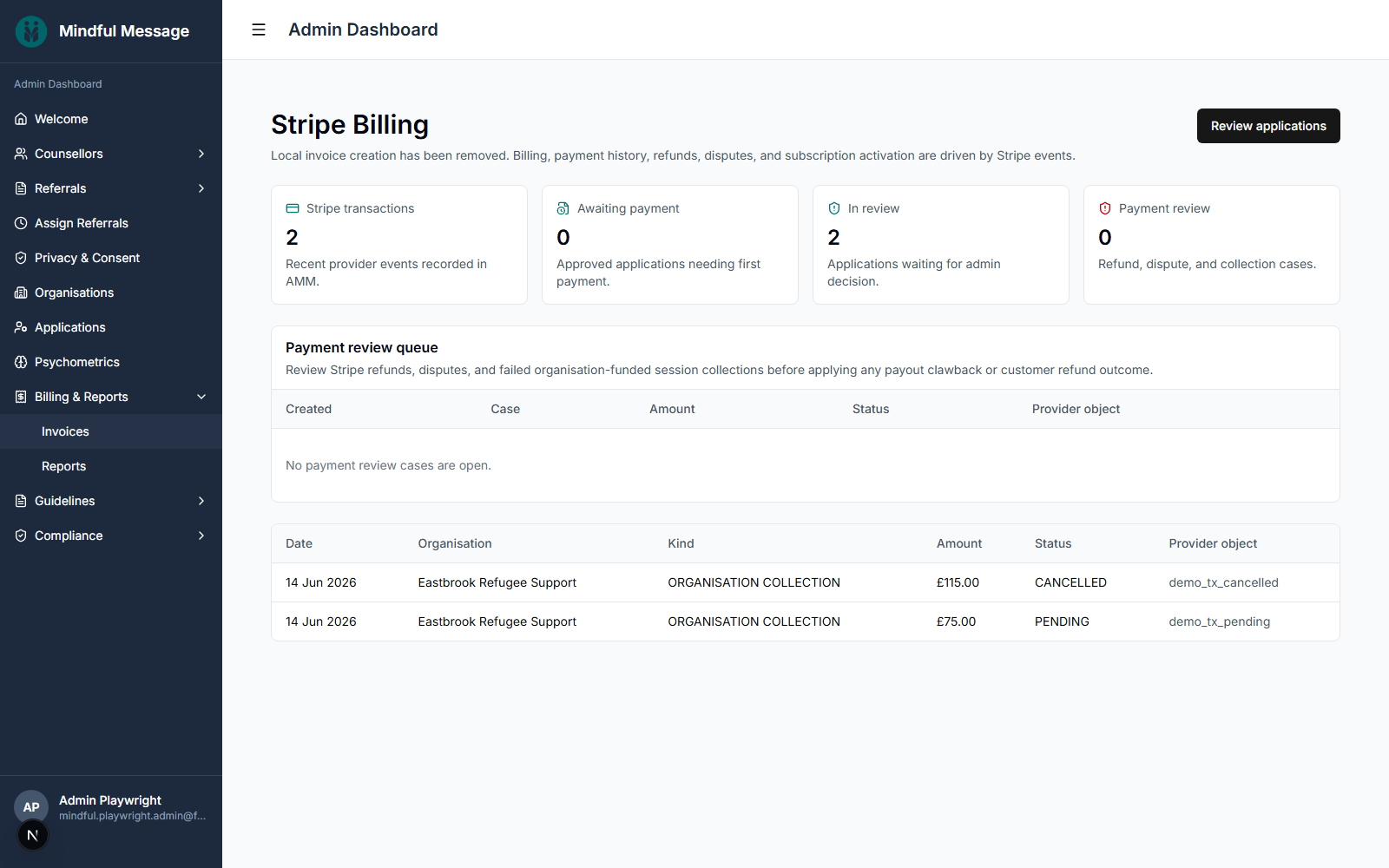This screenshot has height=868, width=1389.
Task: Click the Applications user icon
Action: click(21, 327)
